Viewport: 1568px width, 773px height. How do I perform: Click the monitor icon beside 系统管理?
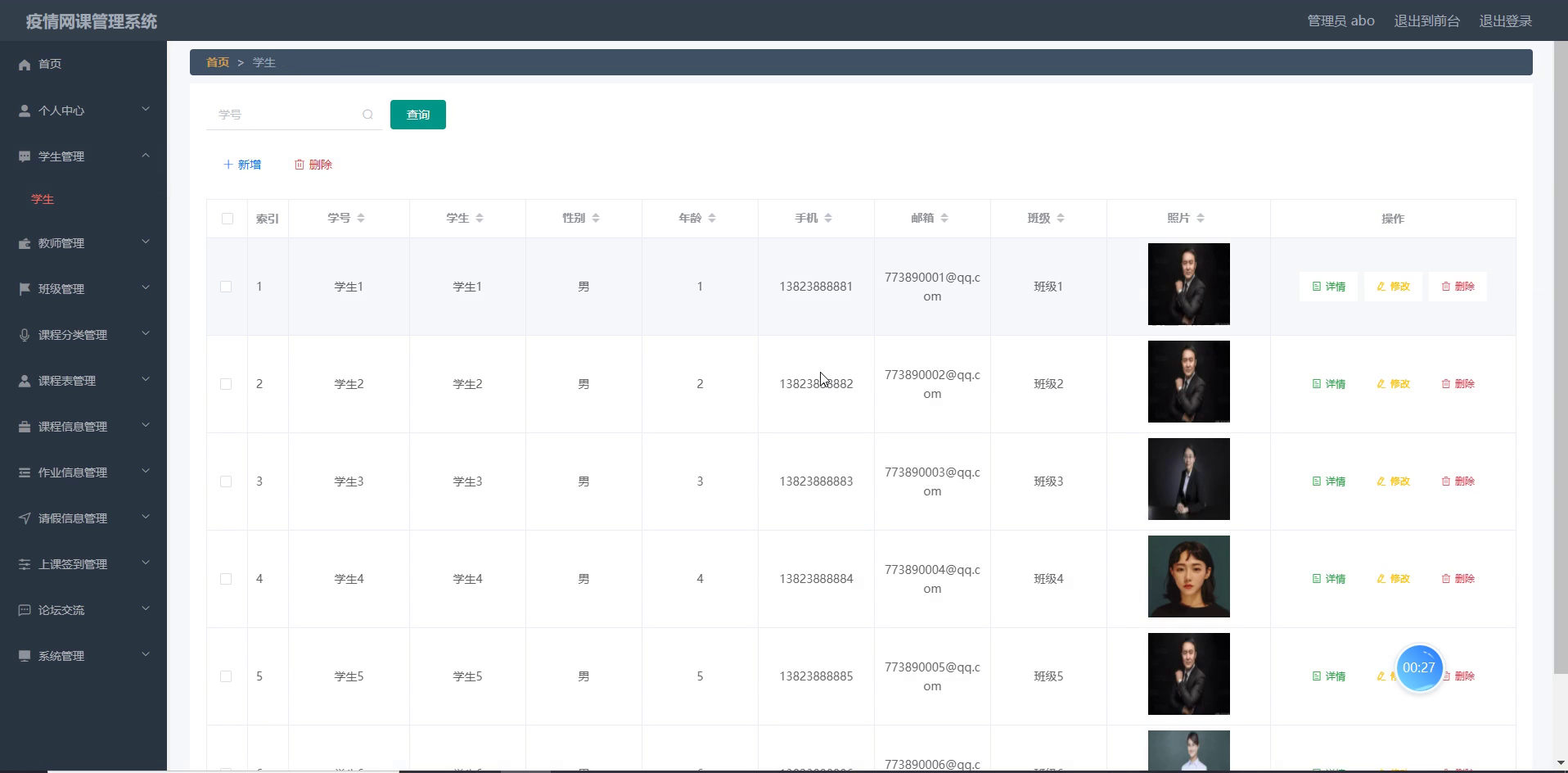coord(25,656)
